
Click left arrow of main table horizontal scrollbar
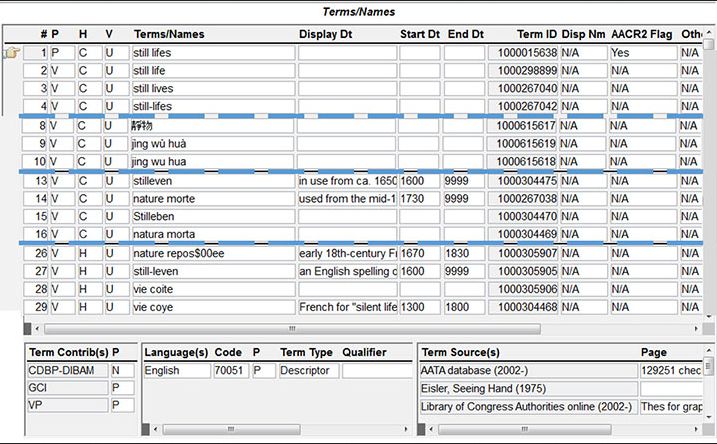(x=37, y=329)
